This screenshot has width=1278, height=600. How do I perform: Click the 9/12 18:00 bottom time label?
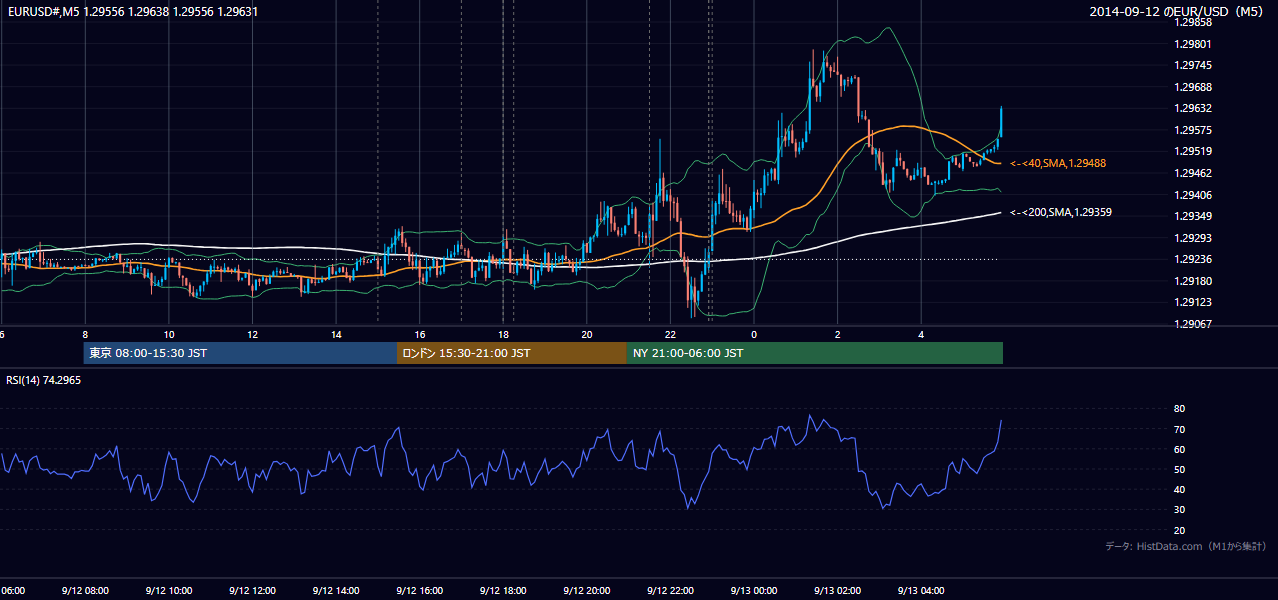(503, 591)
